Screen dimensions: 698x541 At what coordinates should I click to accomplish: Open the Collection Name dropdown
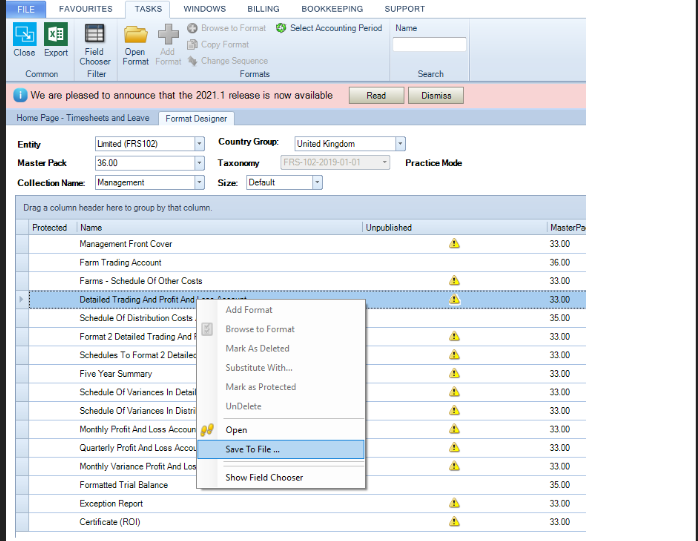(199, 183)
